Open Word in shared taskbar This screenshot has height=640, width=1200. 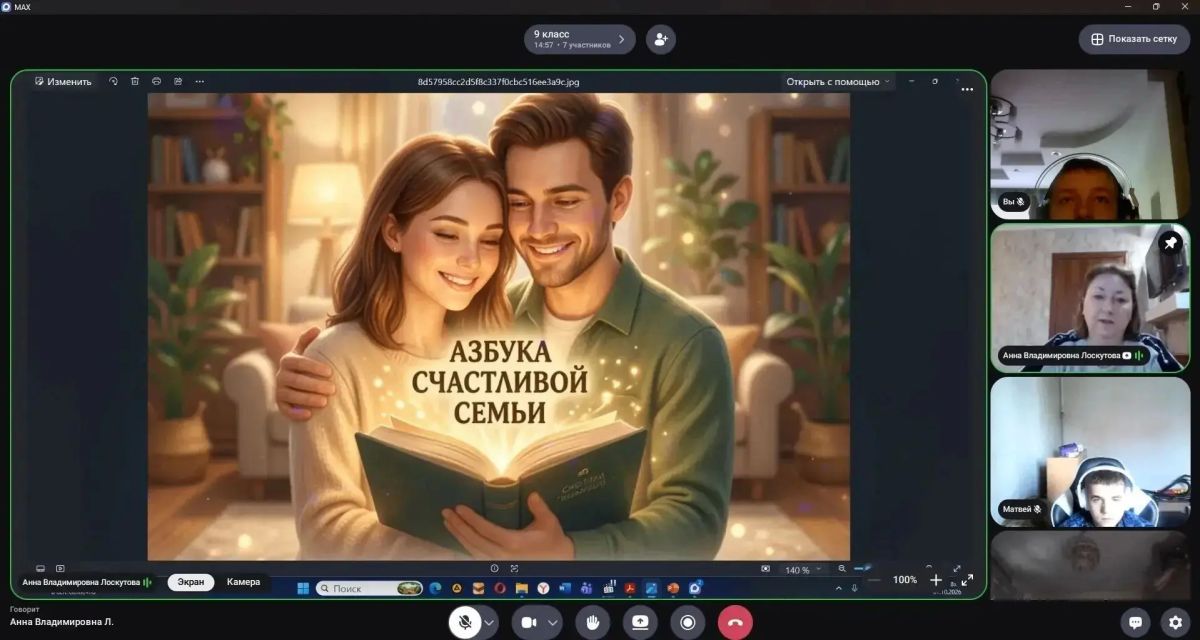coord(564,588)
